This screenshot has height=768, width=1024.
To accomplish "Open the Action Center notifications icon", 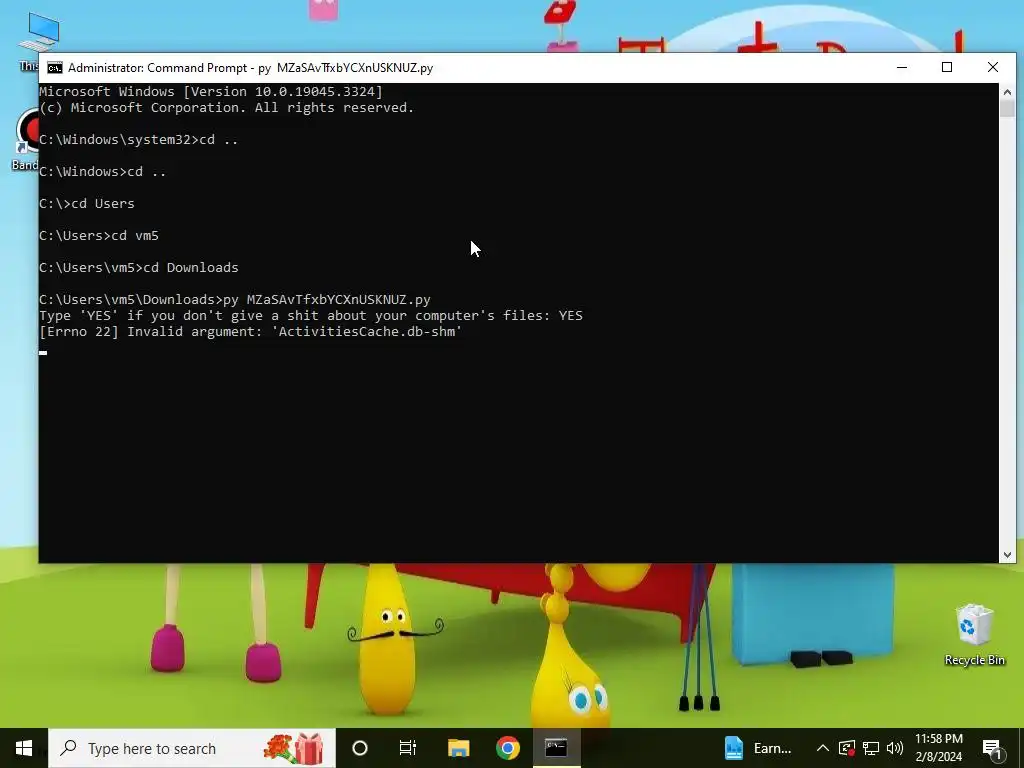I will [992, 748].
